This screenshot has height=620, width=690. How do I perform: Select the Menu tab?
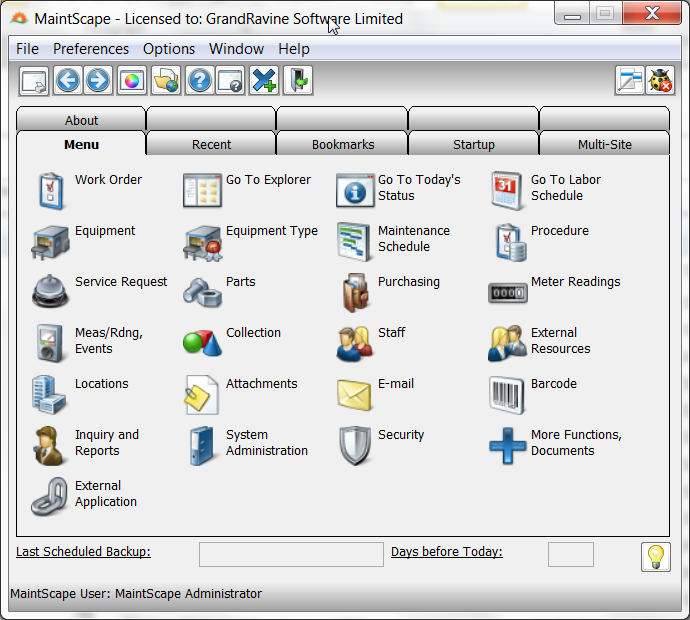point(81,144)
